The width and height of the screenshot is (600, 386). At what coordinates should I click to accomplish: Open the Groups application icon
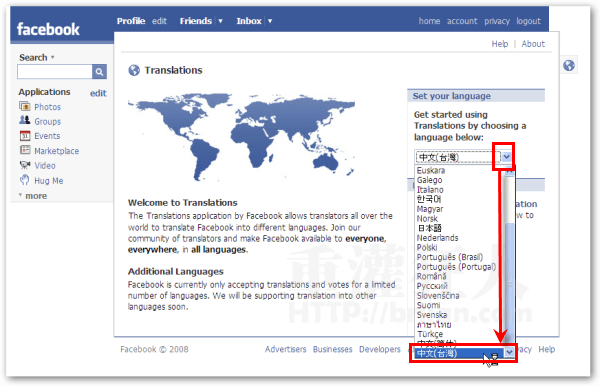click(24, 121)
